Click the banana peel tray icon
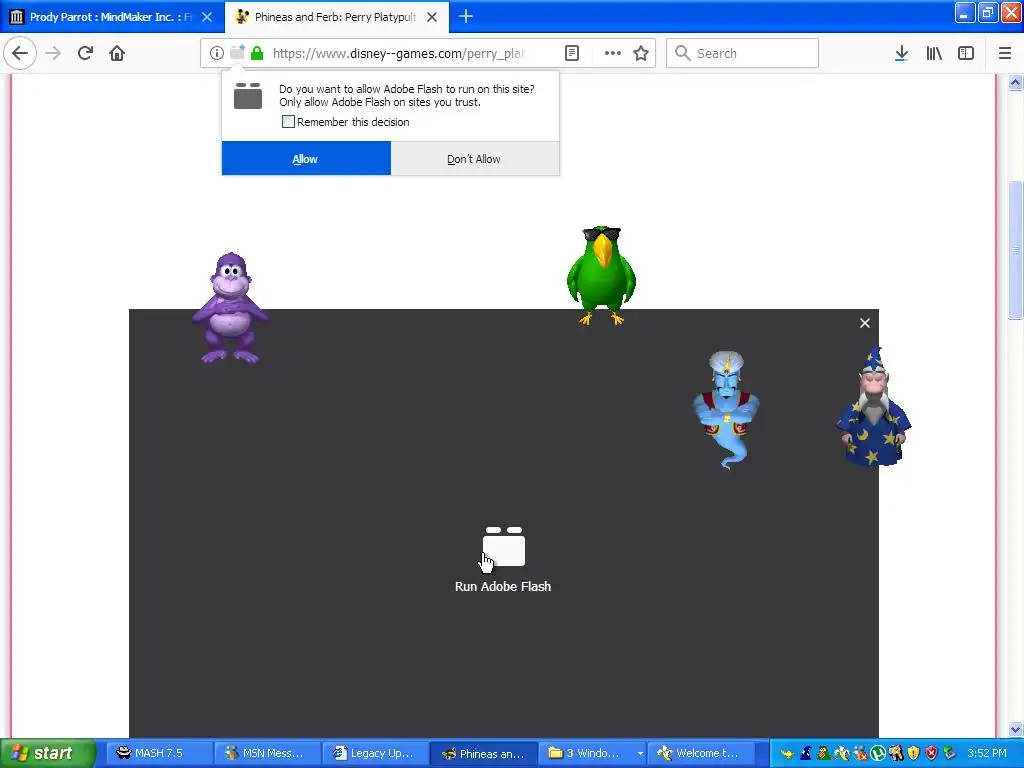The image size is (1024, 768). (x=842, y=753)
